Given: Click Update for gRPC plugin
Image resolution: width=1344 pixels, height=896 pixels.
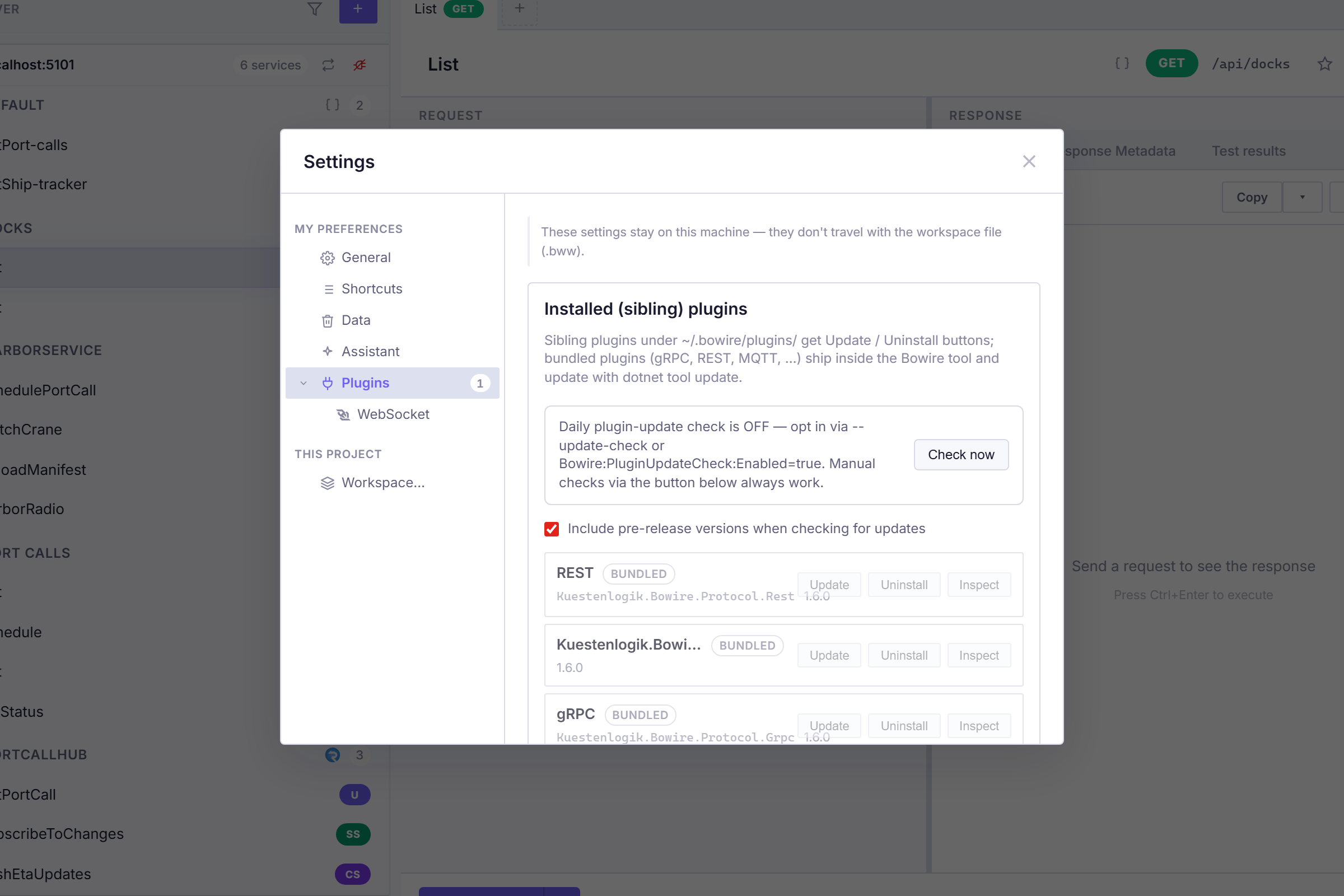Looking at the screenshot, I should pyautogui.click(x=829, y=726).
